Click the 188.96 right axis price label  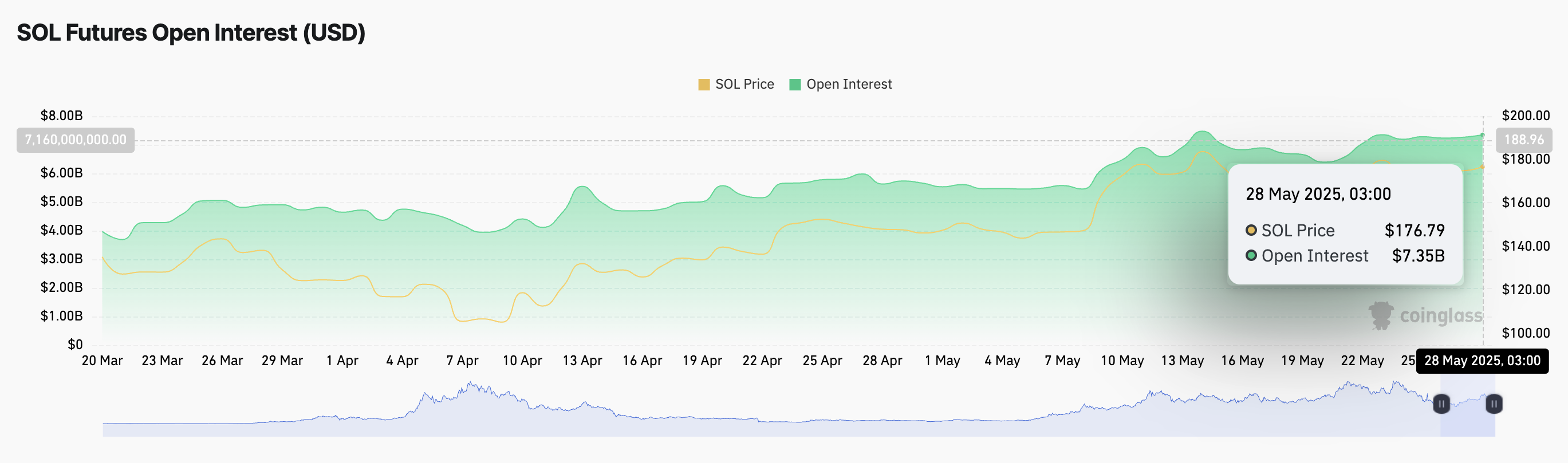coord(1523,140)
